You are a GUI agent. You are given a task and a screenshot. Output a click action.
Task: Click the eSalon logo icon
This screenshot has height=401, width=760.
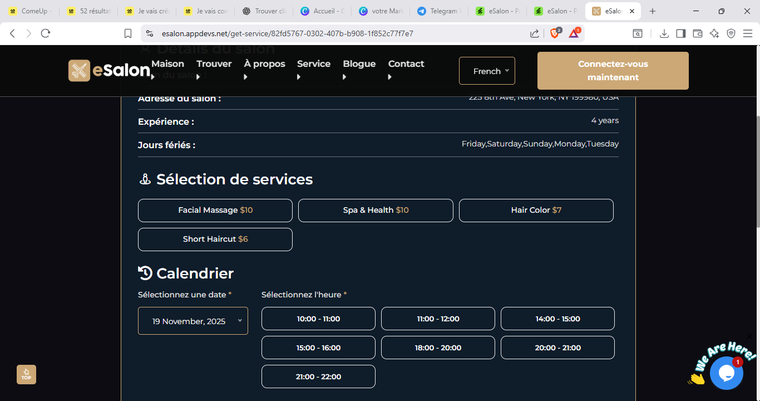click(x=80, y=71)
